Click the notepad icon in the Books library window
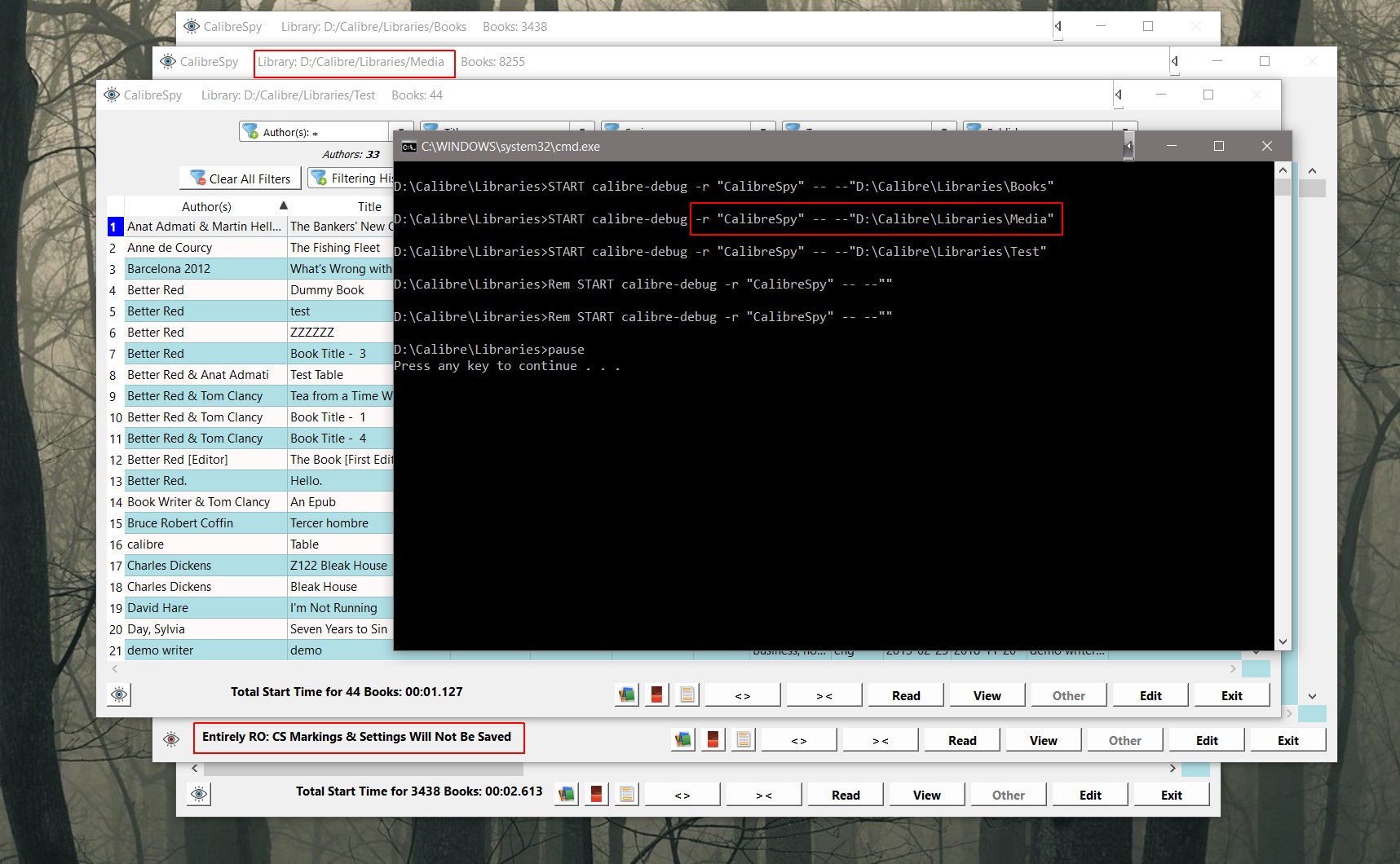1400x864 pixels. (627, 794)
